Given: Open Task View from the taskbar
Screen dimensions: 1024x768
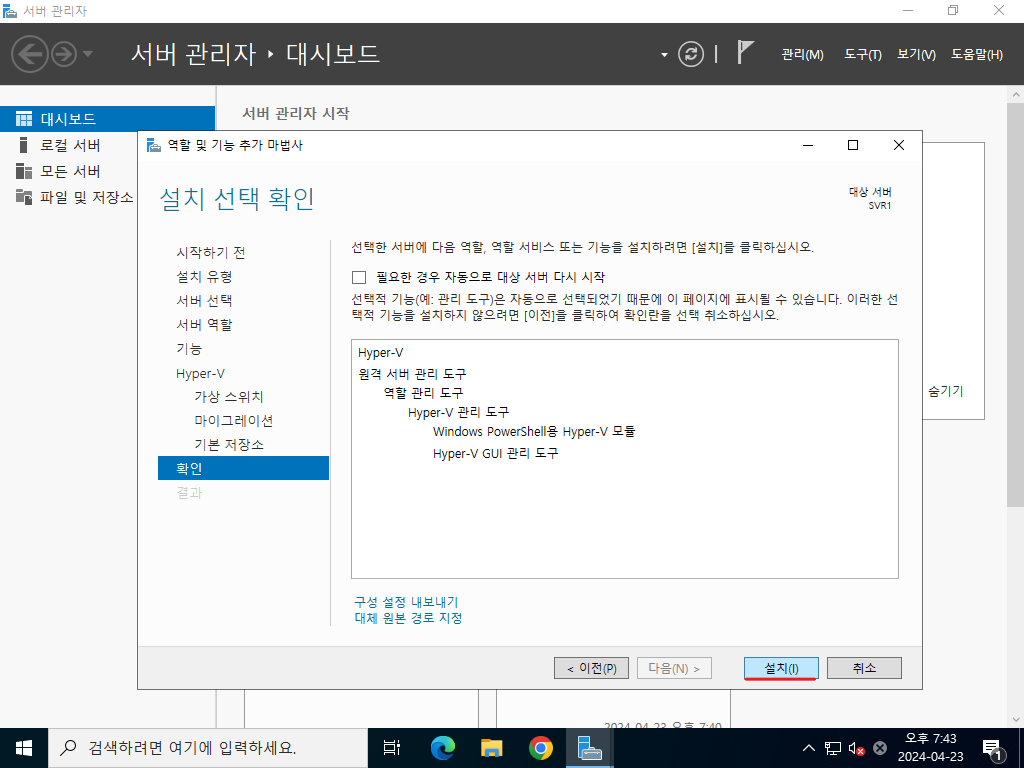Looking at the screenshot, I should click(392, 748).
